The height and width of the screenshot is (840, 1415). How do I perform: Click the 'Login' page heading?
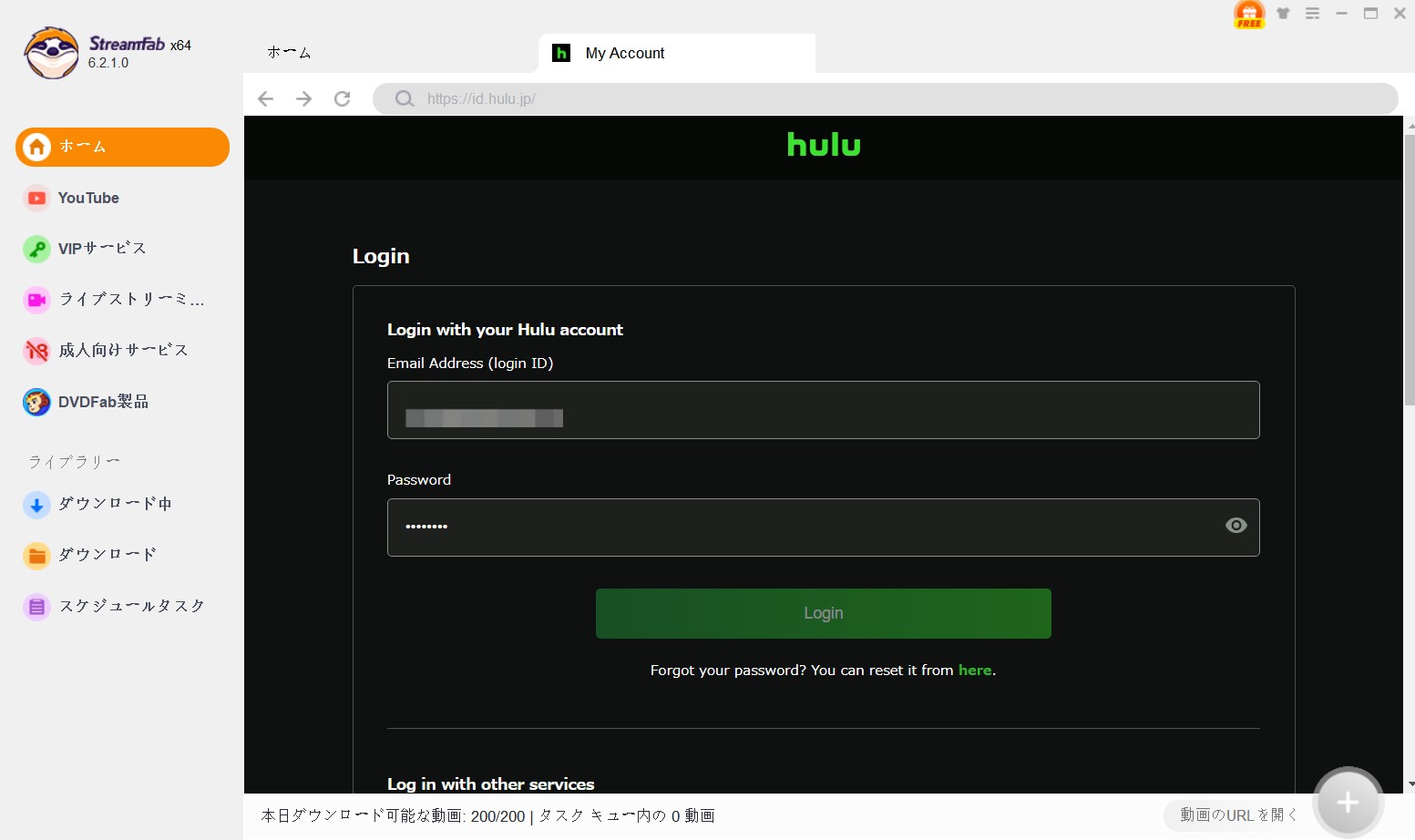tap(381, 256)
